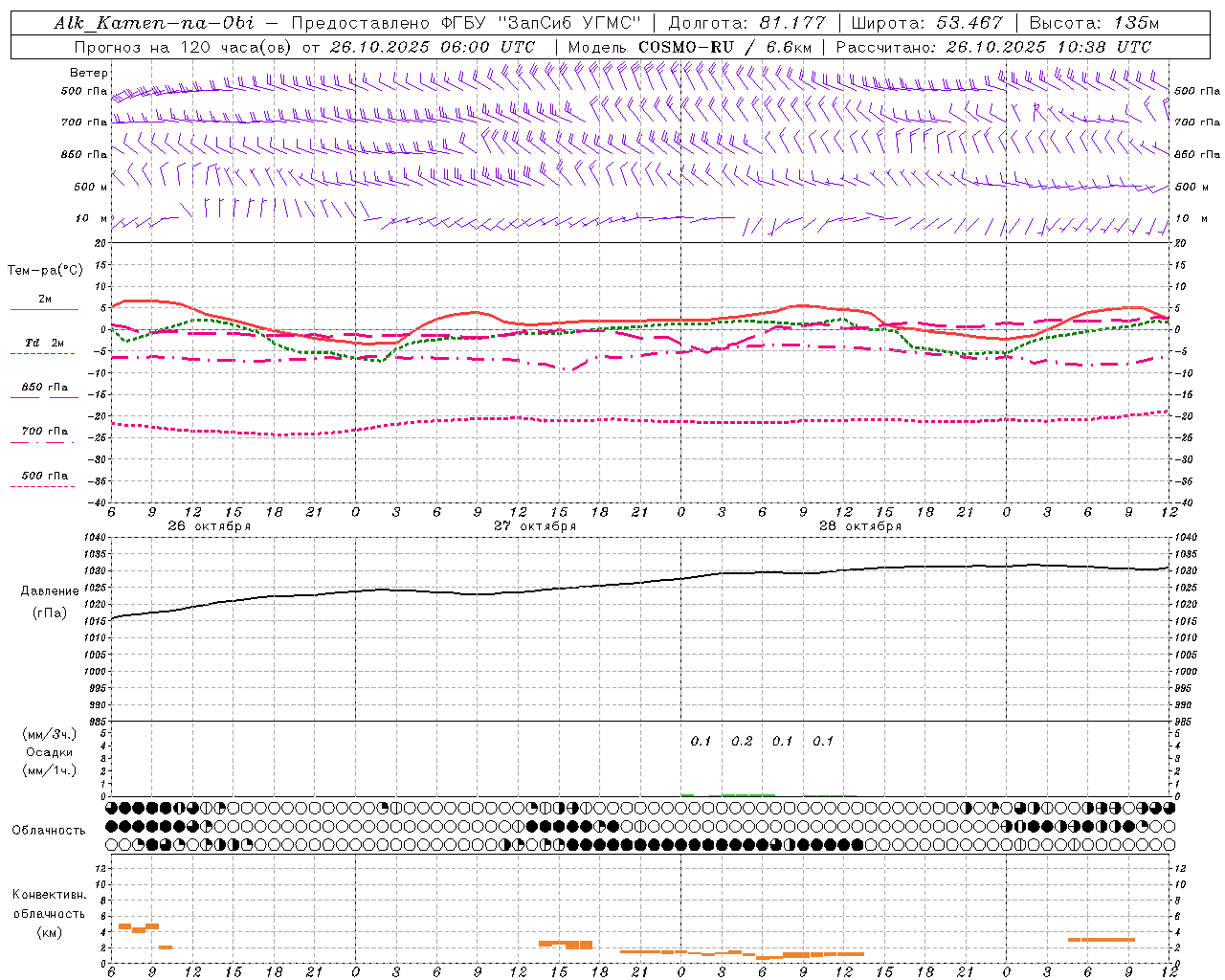This screenshot has height=980, width=1225.
Task: Click the (мм/1ч.) precipitation unit label
Action: point(49,770)
